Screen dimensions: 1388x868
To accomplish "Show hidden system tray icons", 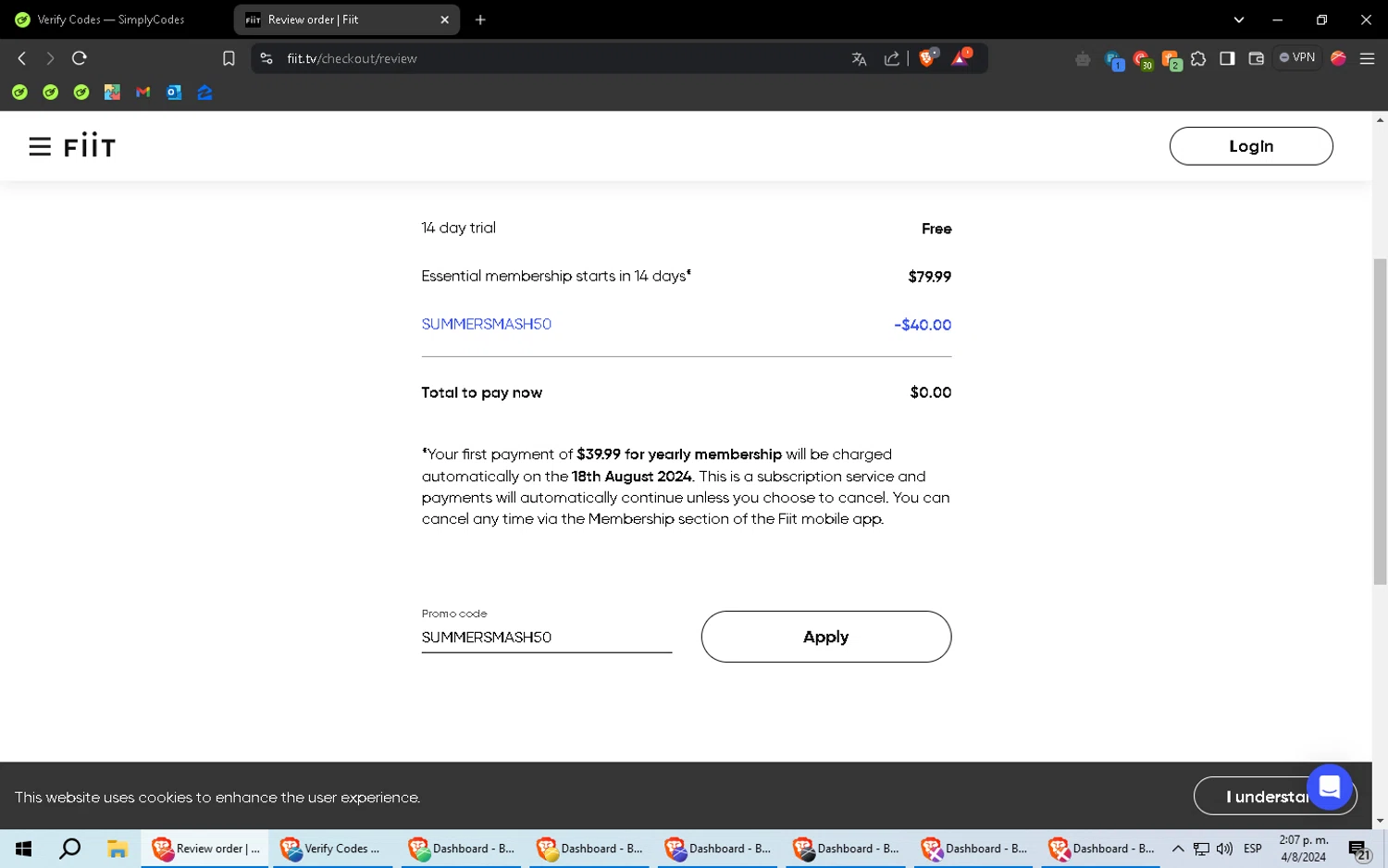I will (x=1178, y=849).
